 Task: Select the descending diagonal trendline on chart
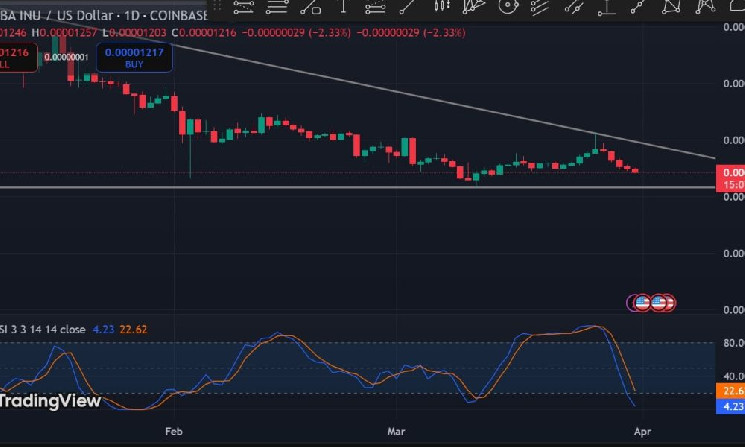[x=450, y=100]
